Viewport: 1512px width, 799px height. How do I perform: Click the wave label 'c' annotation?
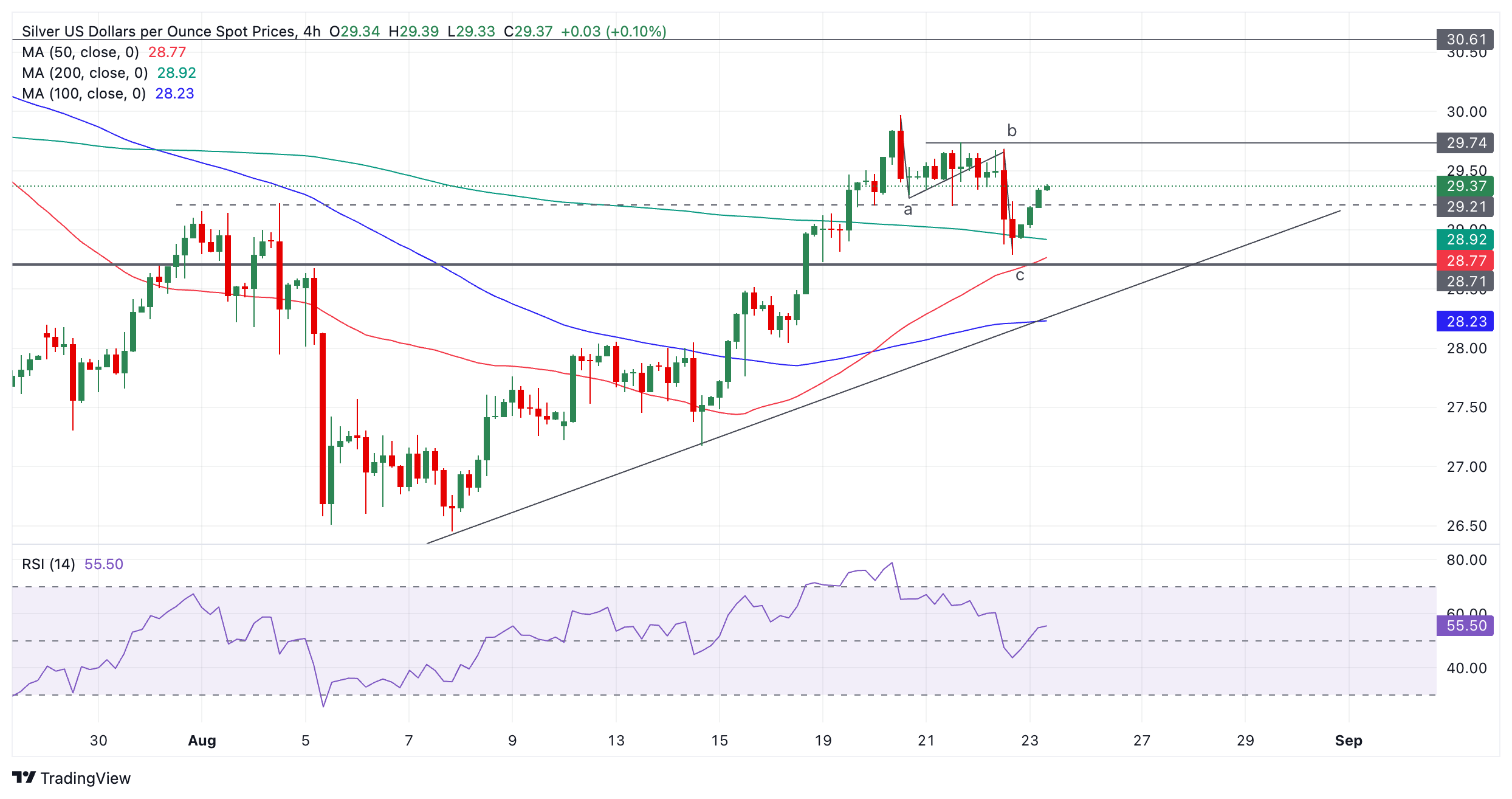1020,275
